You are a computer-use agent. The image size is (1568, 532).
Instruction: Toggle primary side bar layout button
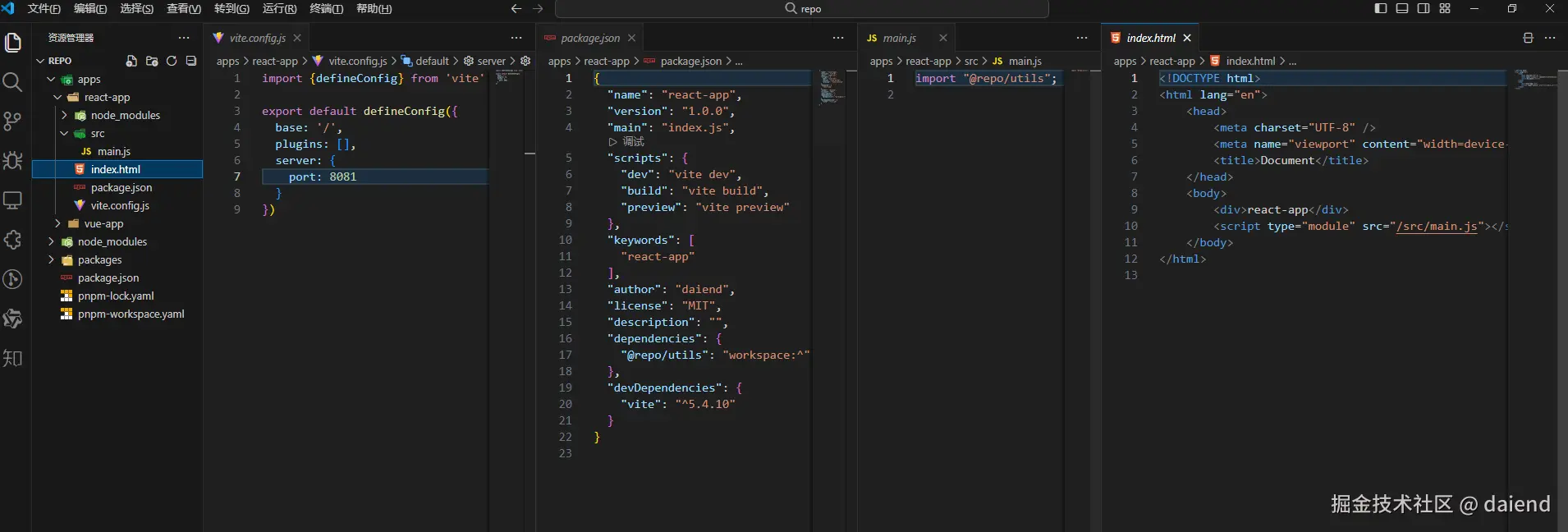[x=1381, y=8]
